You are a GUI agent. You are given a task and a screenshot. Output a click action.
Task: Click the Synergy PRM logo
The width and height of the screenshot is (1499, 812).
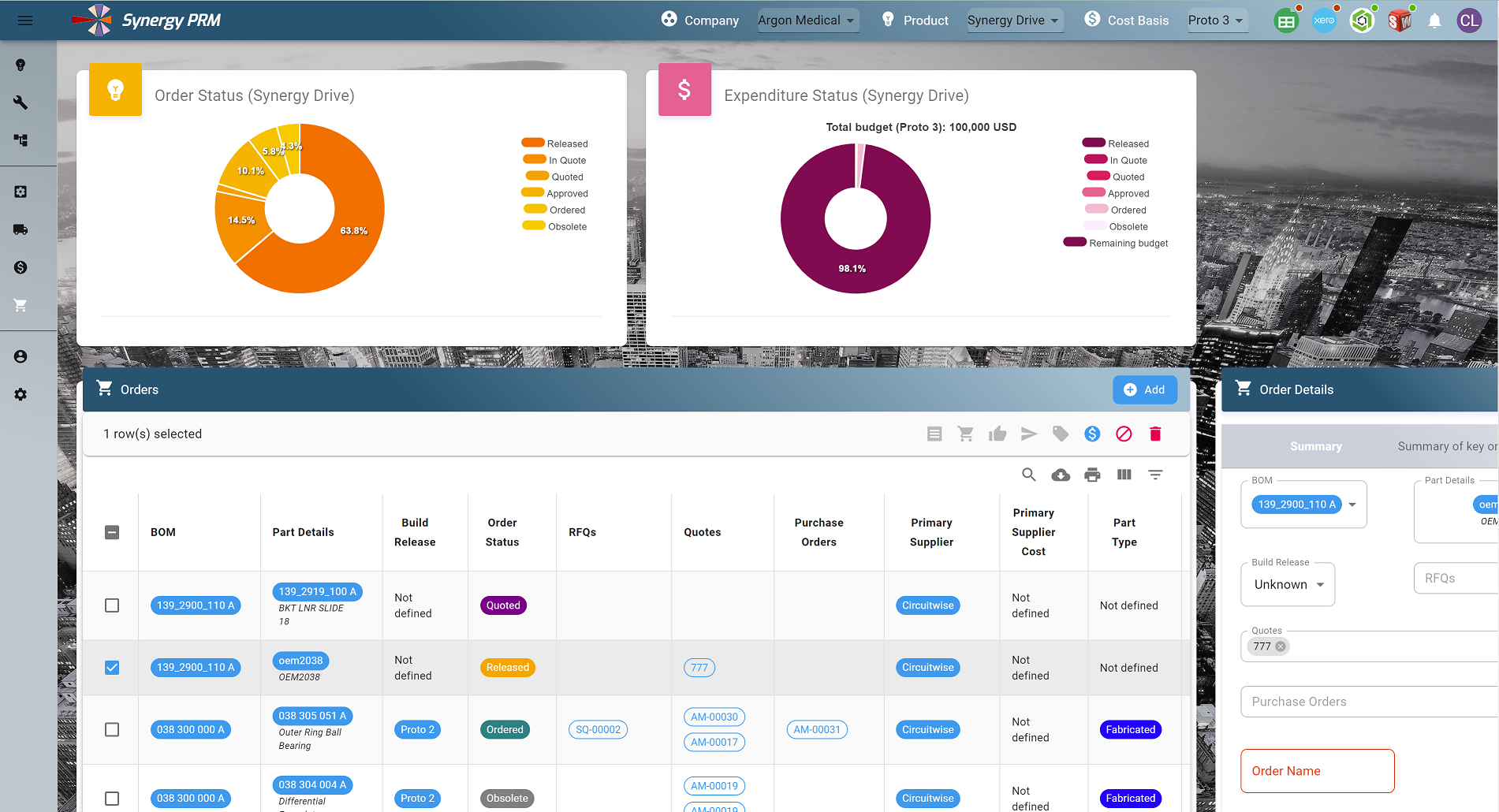click(146, 20)
